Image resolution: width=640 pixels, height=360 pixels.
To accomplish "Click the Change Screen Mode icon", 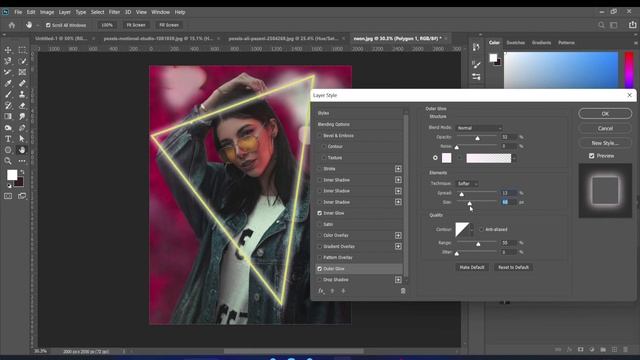I will click(x=22, y=196).
